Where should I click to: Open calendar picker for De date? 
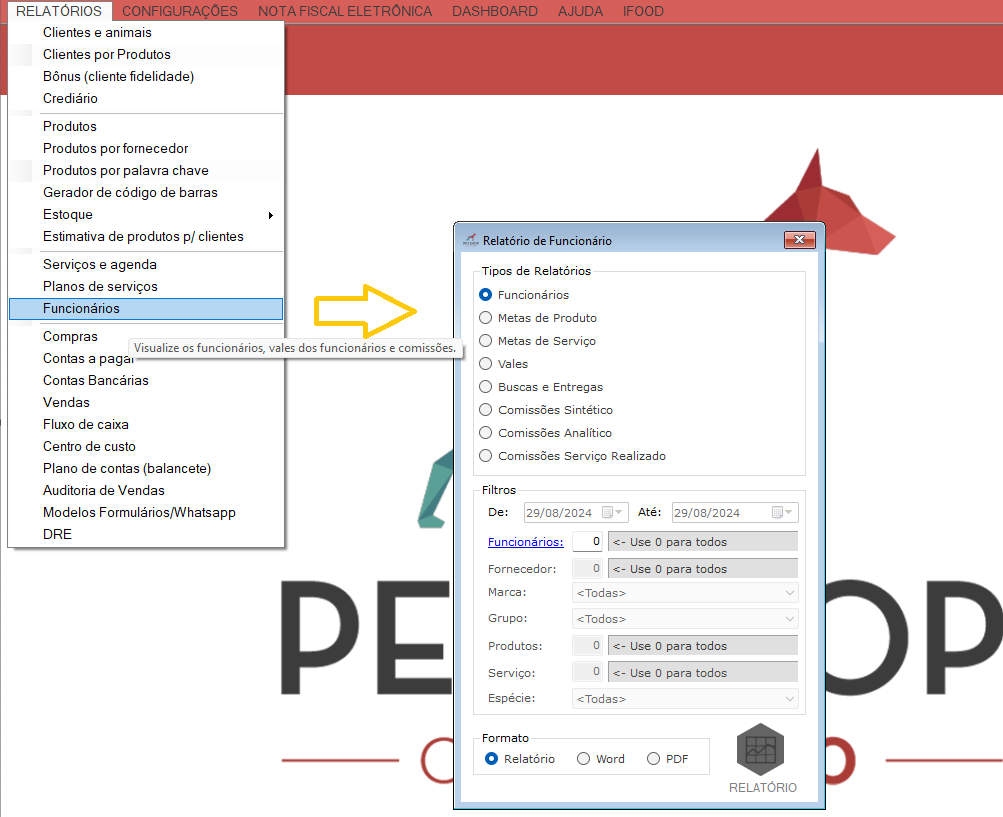tap(612, 512)
